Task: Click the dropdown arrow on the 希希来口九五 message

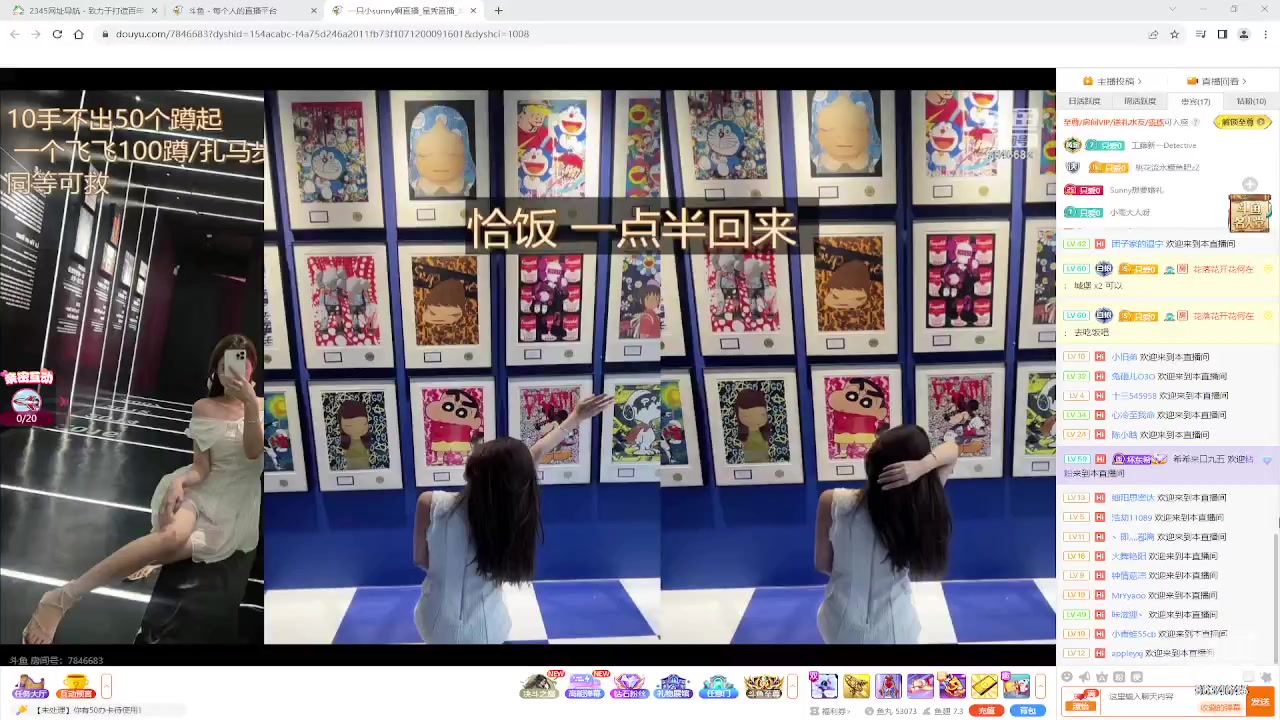Action: click(1267, 460)
